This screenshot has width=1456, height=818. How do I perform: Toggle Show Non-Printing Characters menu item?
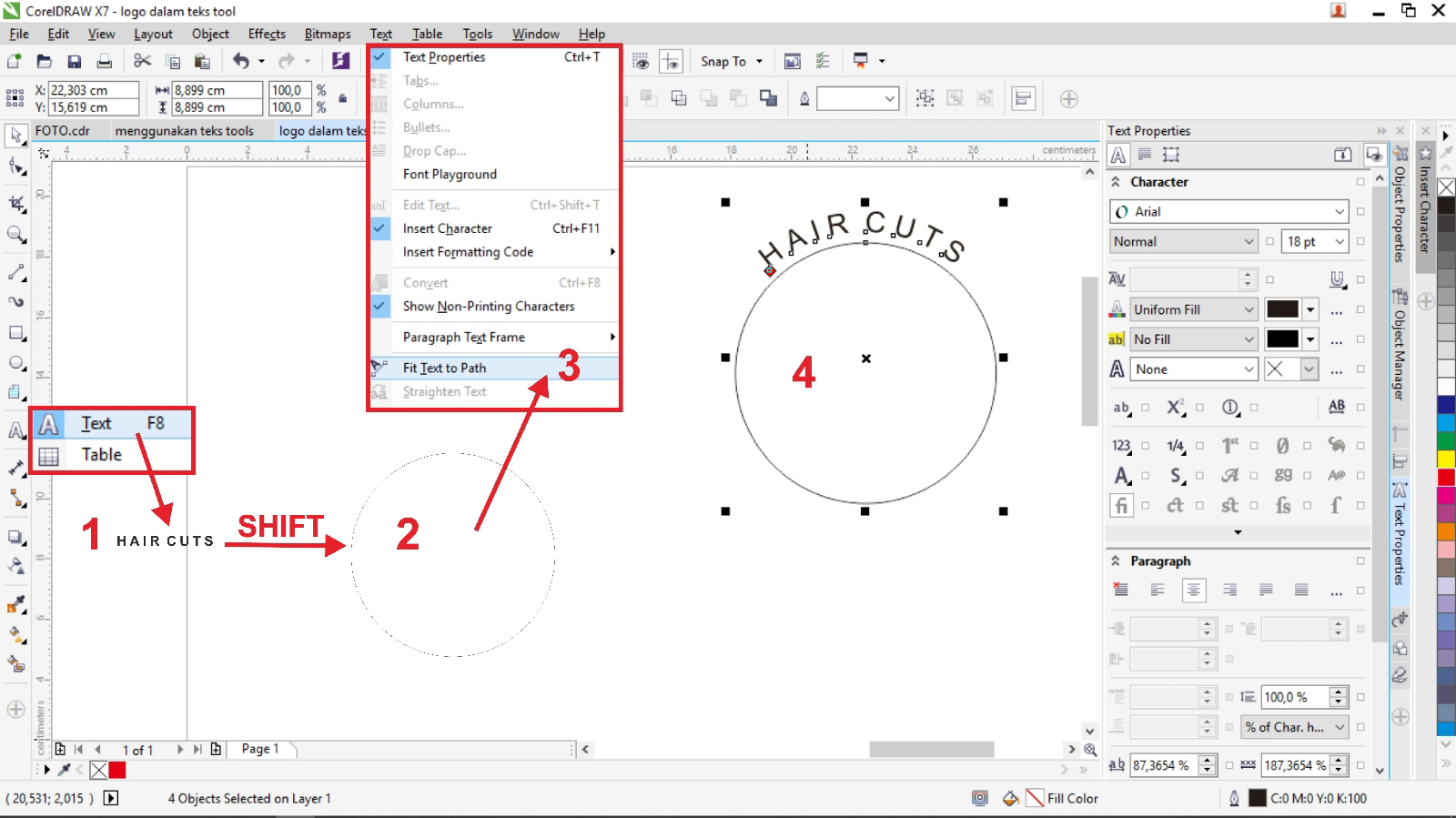[494, 307]
